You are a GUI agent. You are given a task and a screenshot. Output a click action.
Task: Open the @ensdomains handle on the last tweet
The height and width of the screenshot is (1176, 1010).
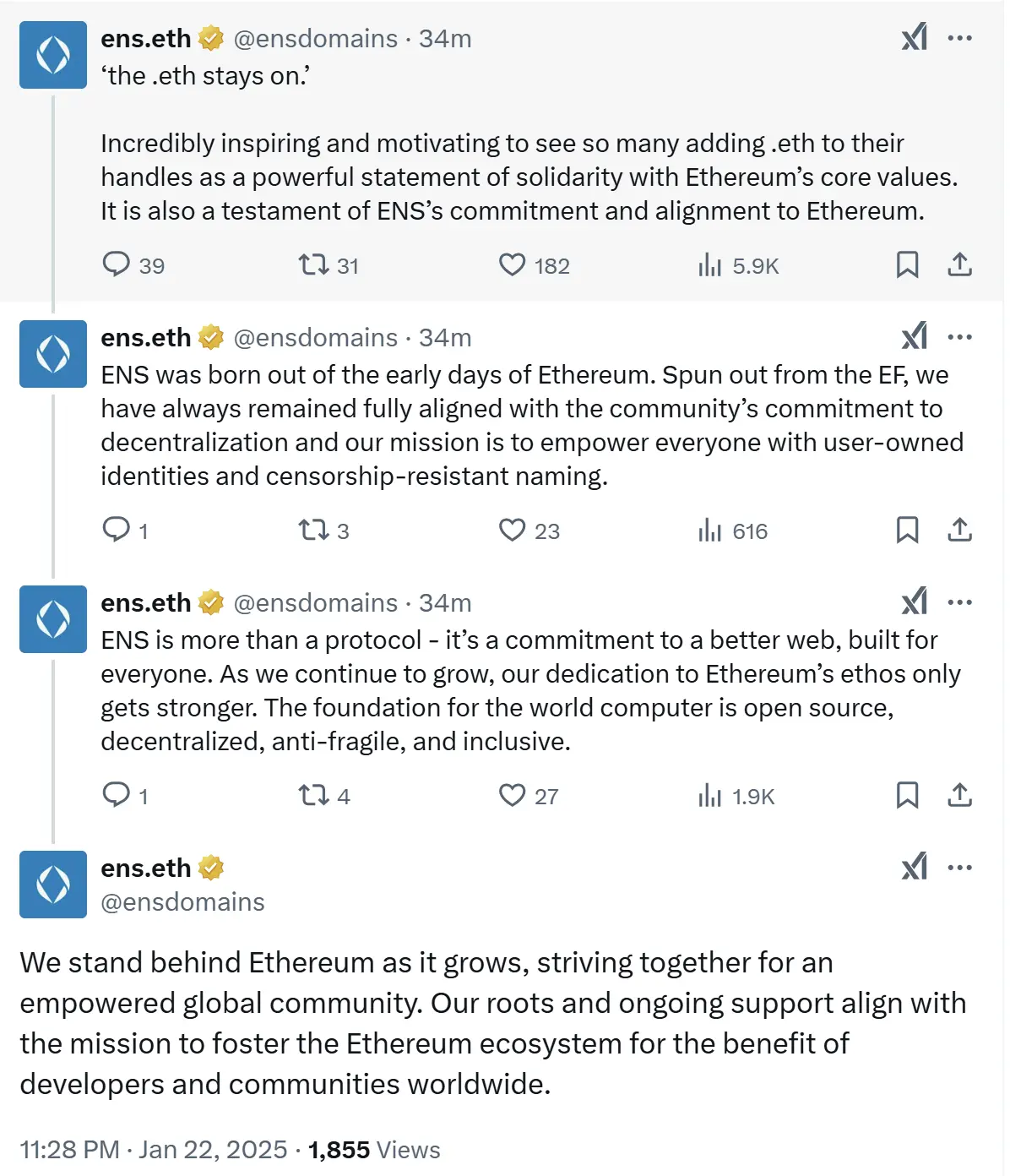[x=182, y=902]
